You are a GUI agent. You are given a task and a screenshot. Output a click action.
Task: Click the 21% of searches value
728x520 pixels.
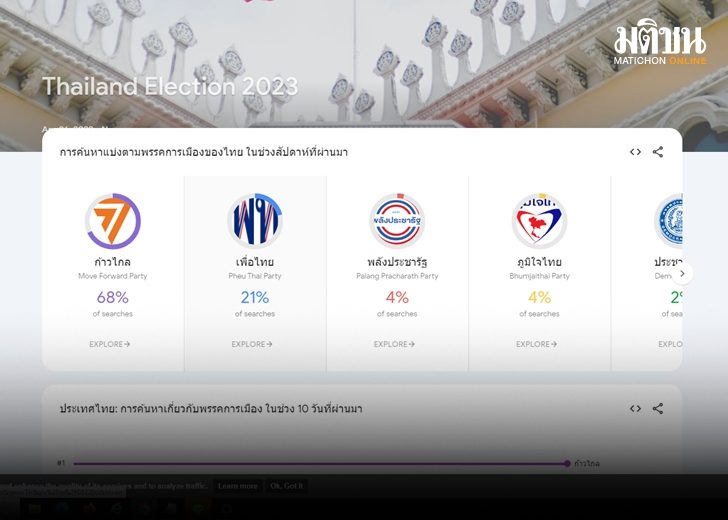[x=255, y=297]
